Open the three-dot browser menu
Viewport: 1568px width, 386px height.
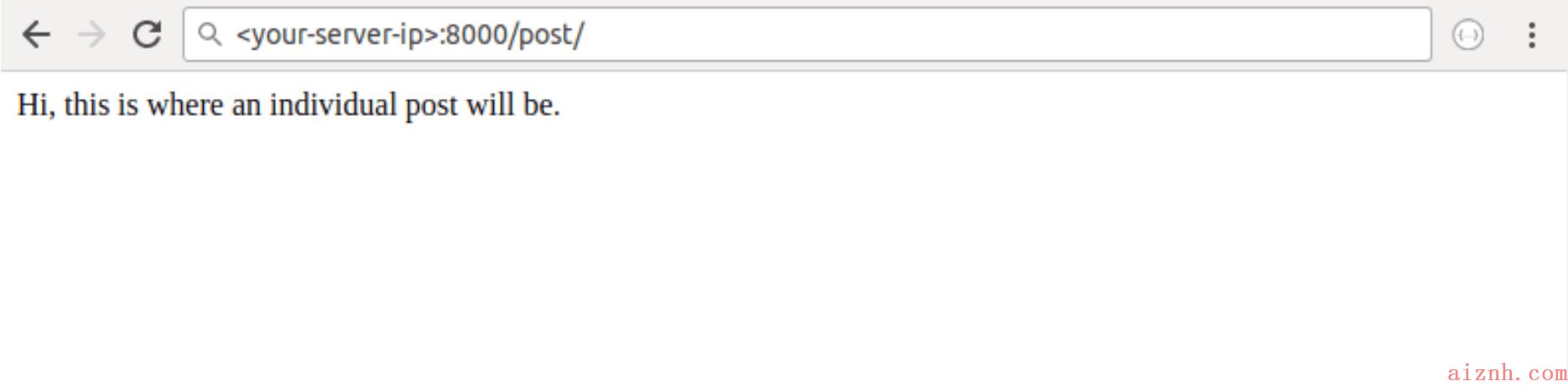(1532, 35)
